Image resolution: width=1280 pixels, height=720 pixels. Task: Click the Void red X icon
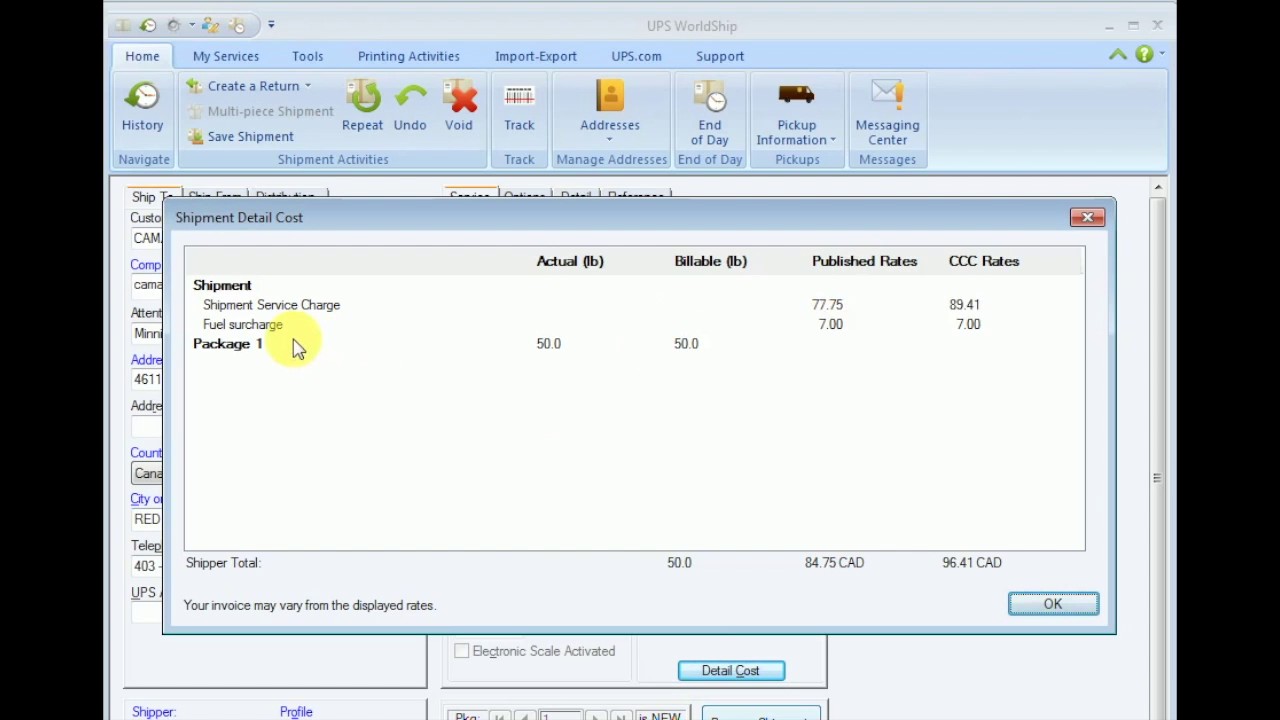(x=459, y=97)
